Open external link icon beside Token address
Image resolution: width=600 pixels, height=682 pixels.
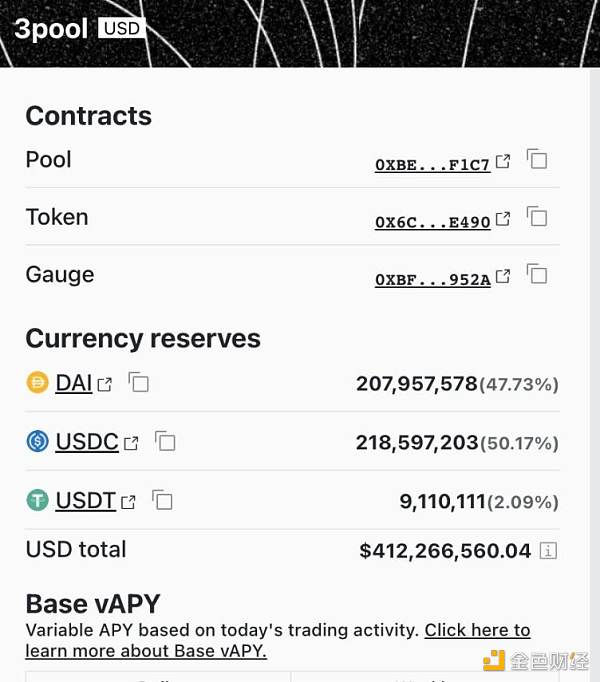[503, 218]
